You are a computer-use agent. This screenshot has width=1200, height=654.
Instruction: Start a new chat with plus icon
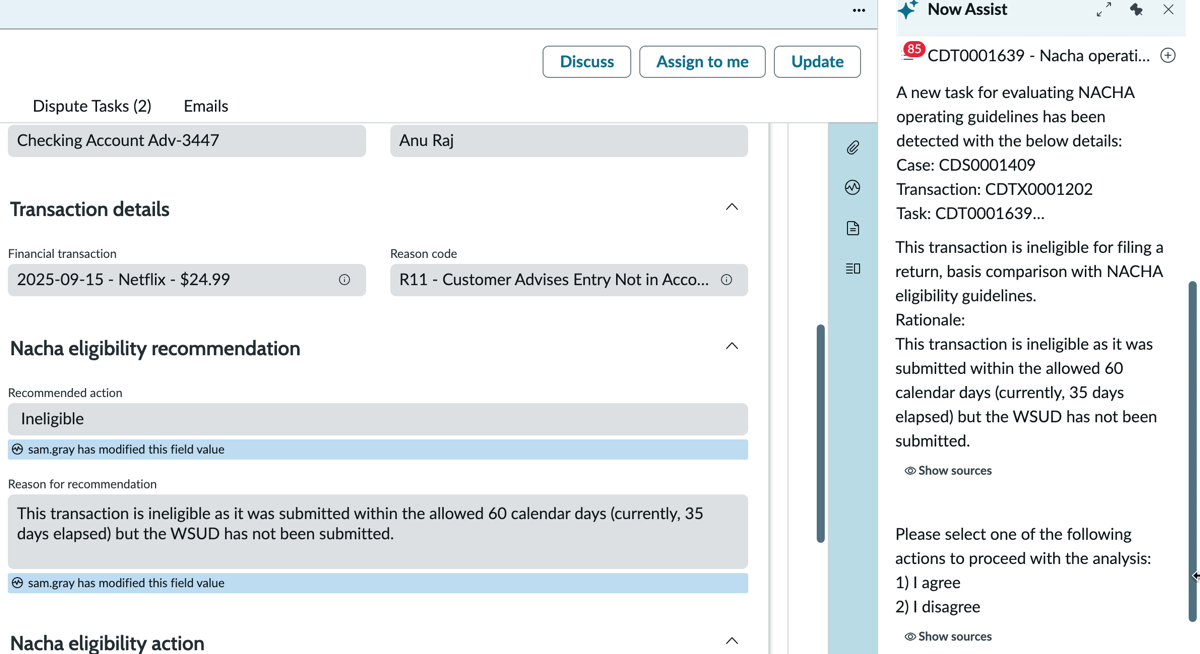coord(1168,56)
